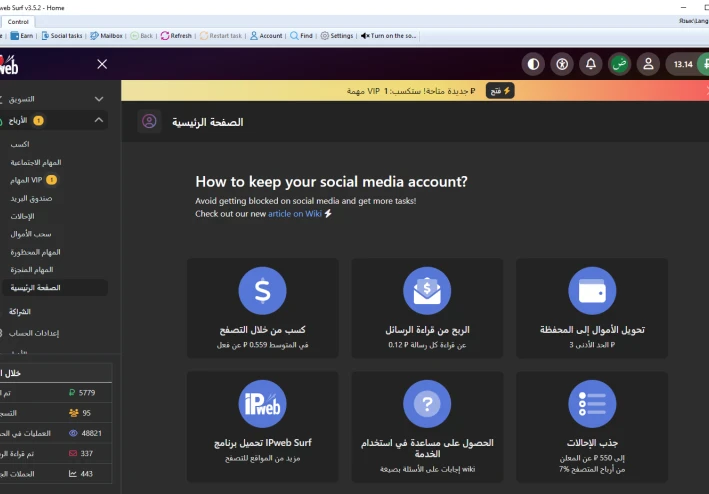The width and height of the screenshot is (709, 494).
Task: Go Back using the toolbar
Action: point(142,36)
